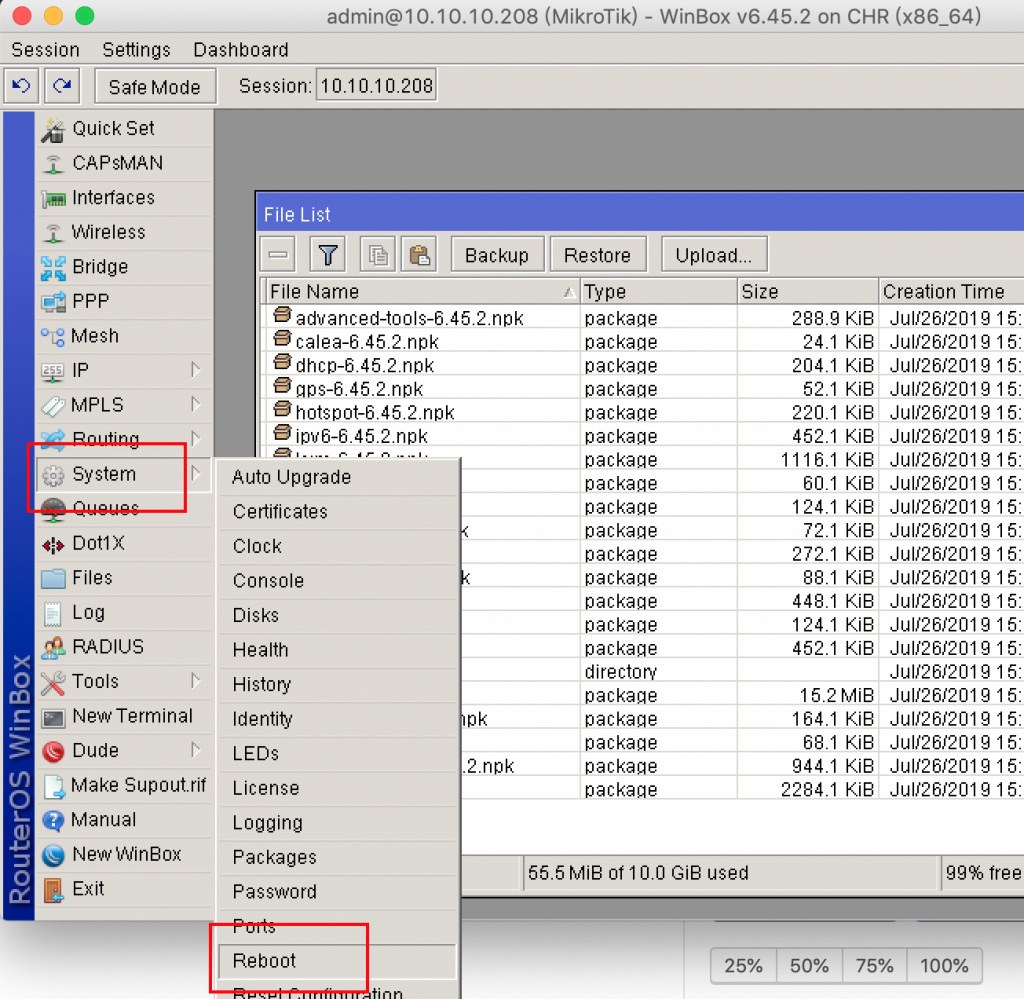1024x999 pixels.
Task: Open the Wireless sidebar item
Action: click(x=125, y=232)
